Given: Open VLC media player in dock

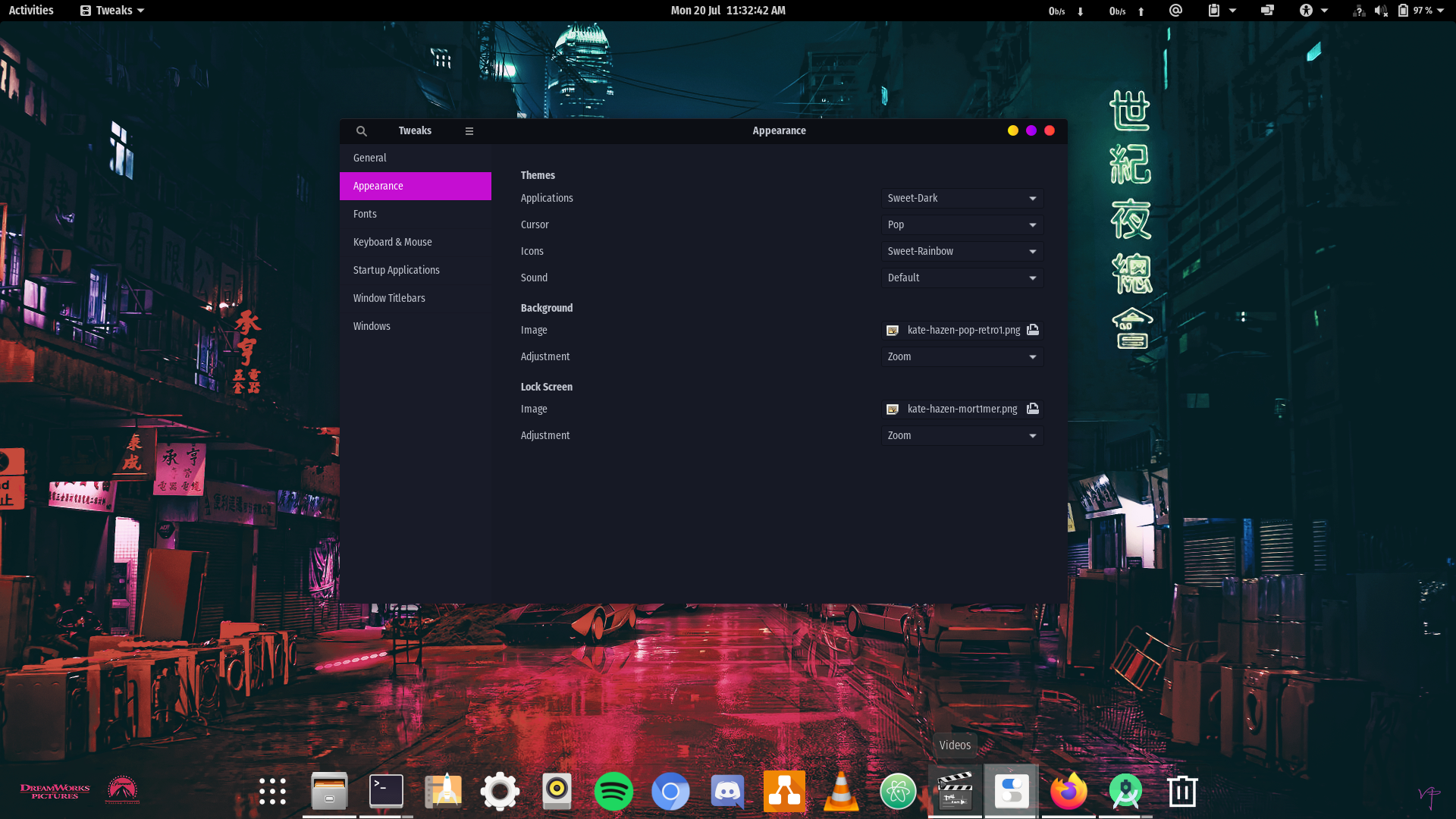Looking at the screenshot, I should click(841, 792).
